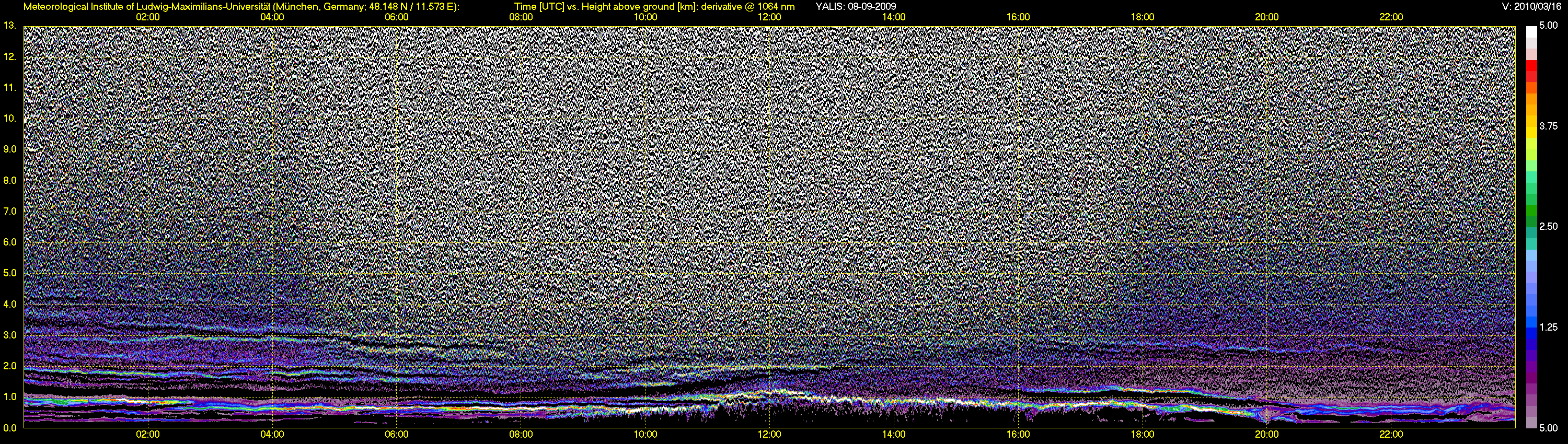Click the 12:00 label on the bottom time axis

click(x=769, y=435)
